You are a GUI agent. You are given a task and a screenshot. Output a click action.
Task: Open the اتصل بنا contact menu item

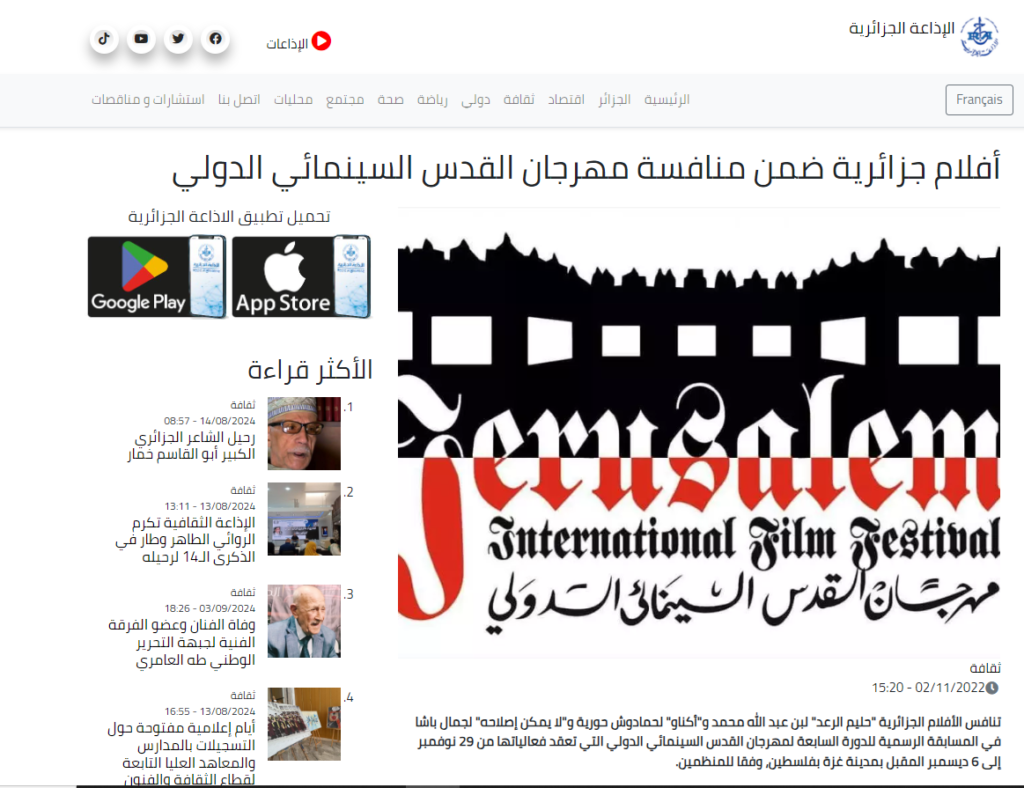click(x=239, y=99)
